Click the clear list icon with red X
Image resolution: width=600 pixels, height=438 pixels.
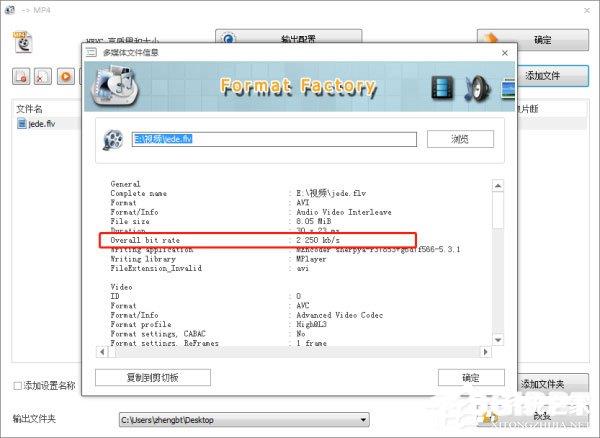tap(43, 76)
